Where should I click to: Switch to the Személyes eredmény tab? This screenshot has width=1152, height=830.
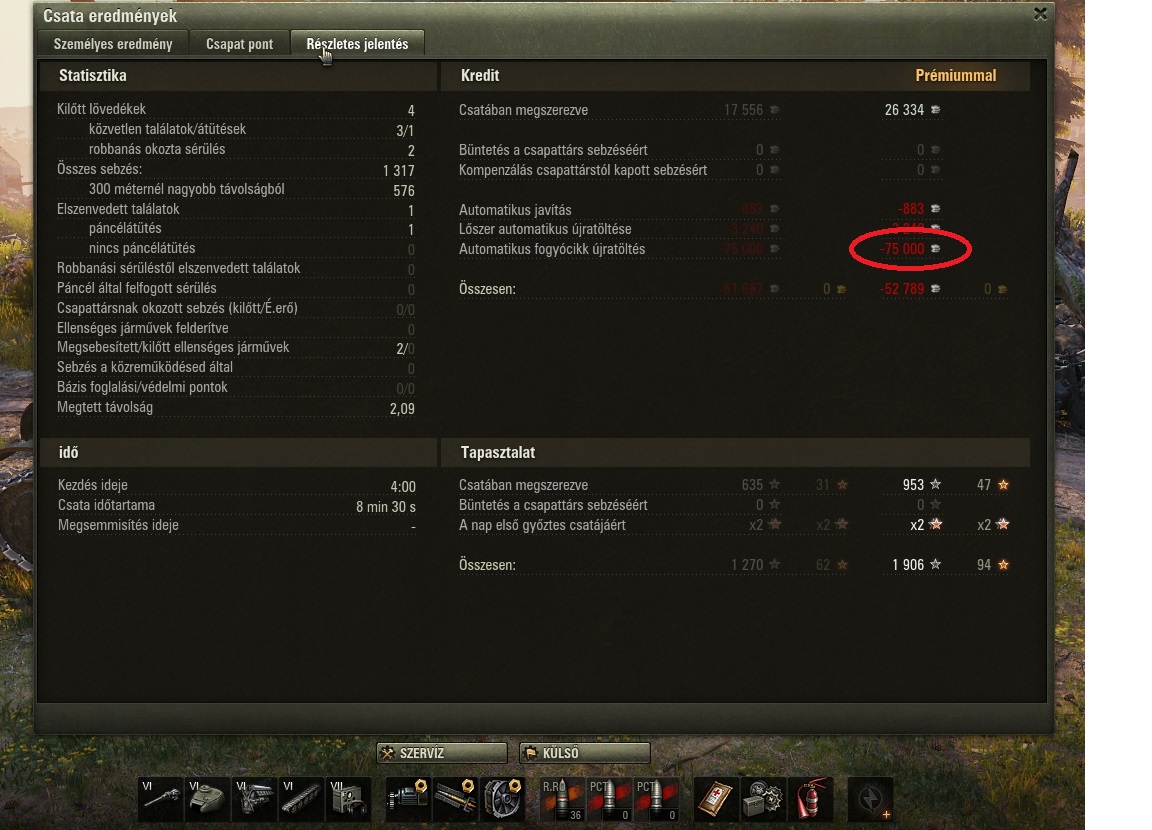coord(112,44)
